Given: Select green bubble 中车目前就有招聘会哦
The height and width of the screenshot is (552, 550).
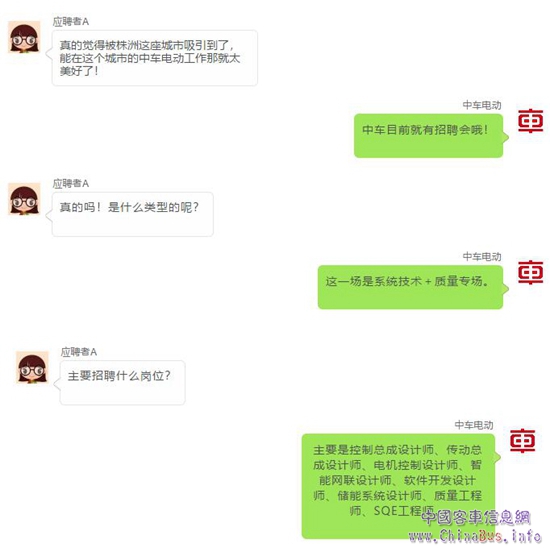Looking at the screenshot, I should click(x=428, y=136).
